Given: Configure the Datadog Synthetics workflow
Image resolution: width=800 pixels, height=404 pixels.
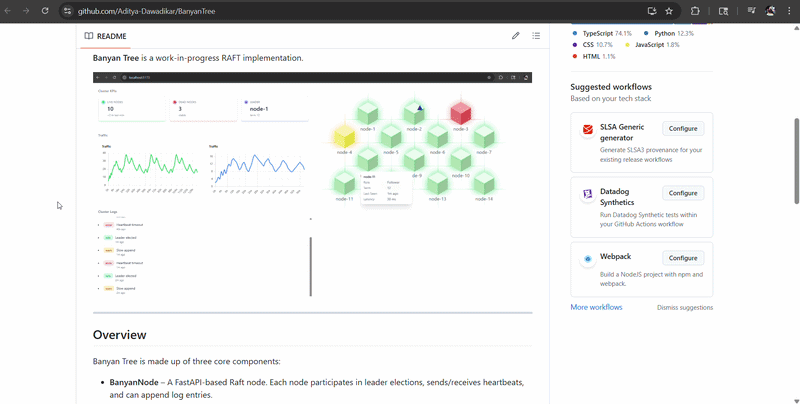Looking at the screenshot, I should (683, 193).
